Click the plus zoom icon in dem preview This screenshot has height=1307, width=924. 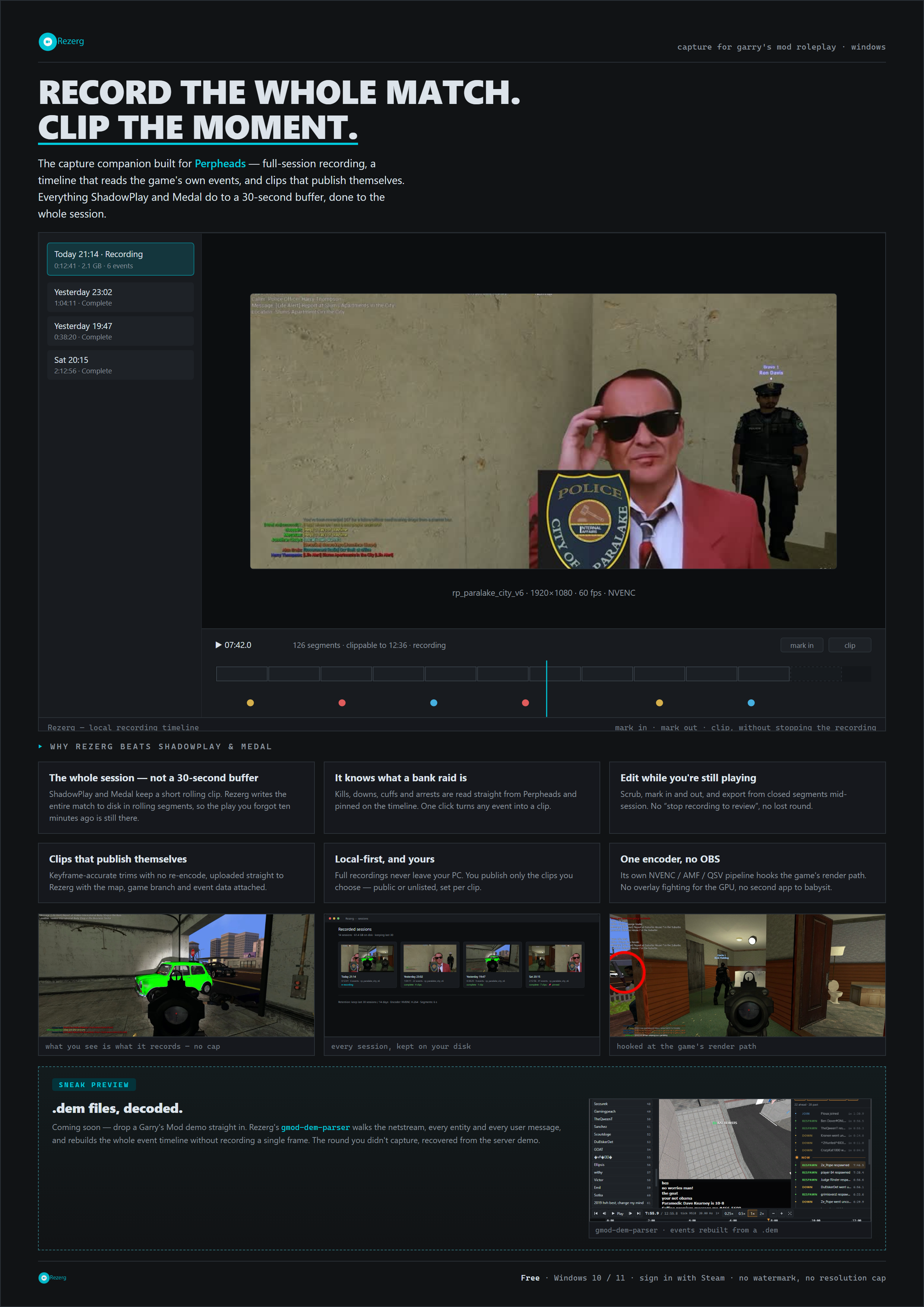[x=782, y=1213]
